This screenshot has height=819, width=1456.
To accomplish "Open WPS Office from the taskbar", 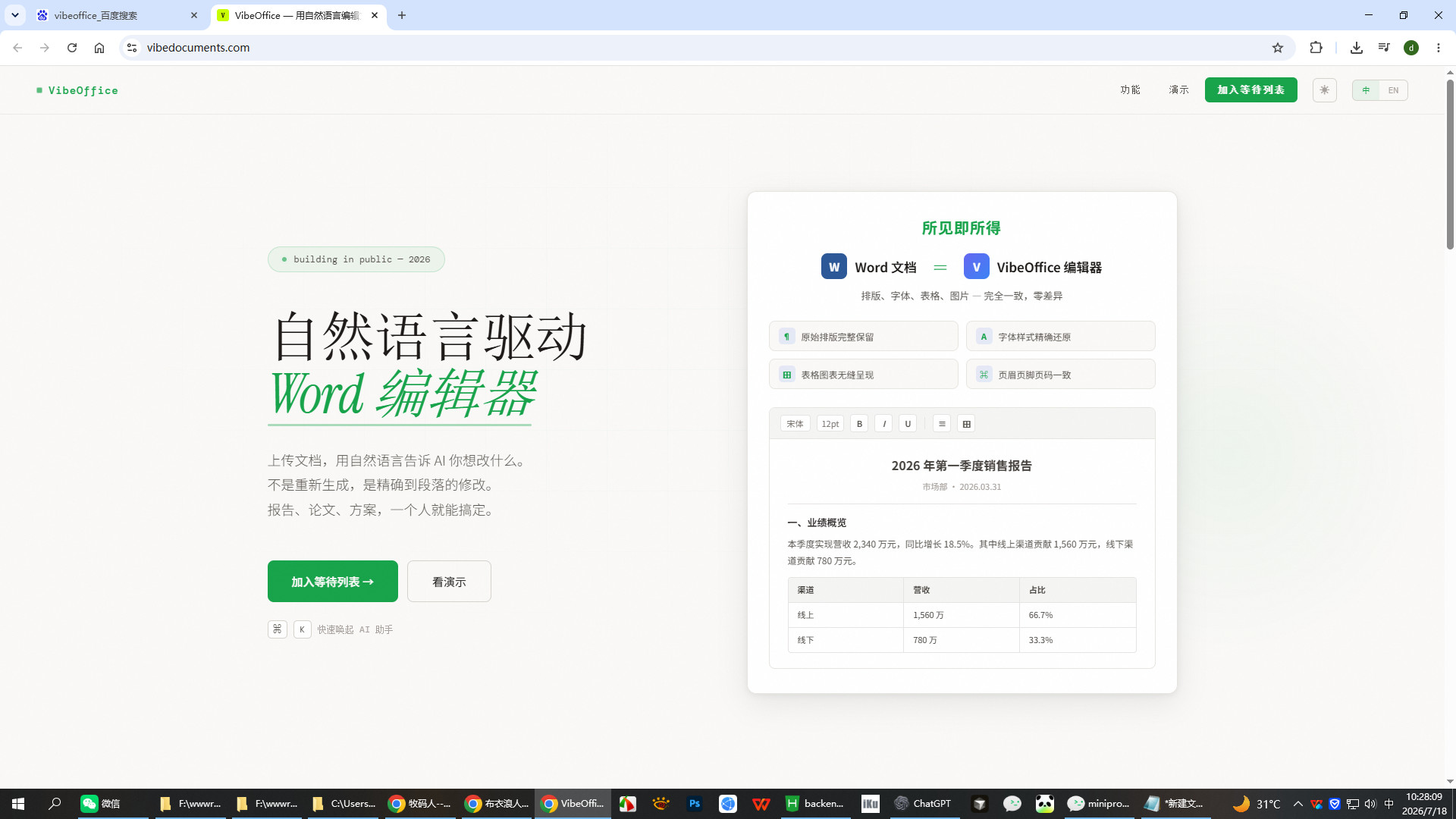I will tap(761, 804).
